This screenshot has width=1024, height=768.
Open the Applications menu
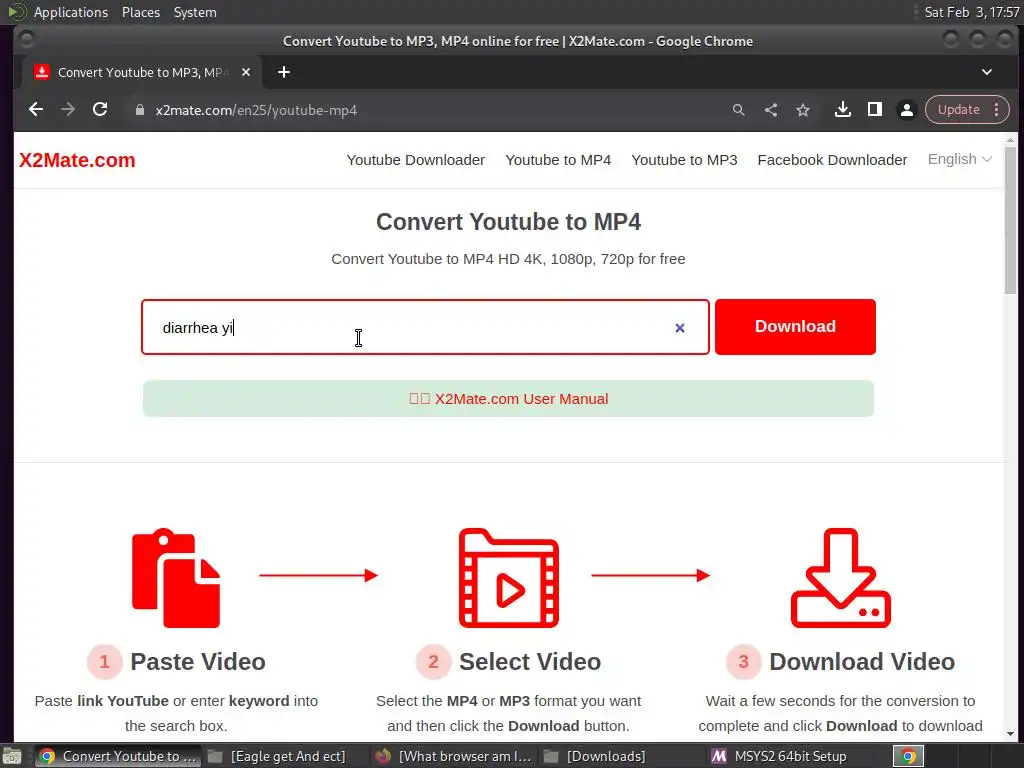tap(71, 12)
